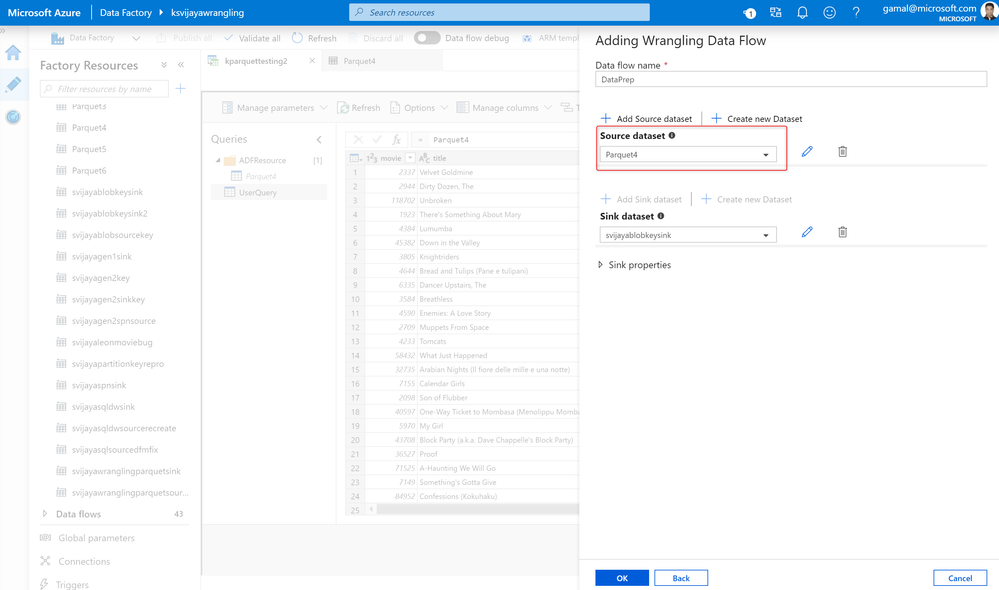Select svijayagen2key dataset
The width and height of the screenshot is (999, 590).
pos(101,278)
